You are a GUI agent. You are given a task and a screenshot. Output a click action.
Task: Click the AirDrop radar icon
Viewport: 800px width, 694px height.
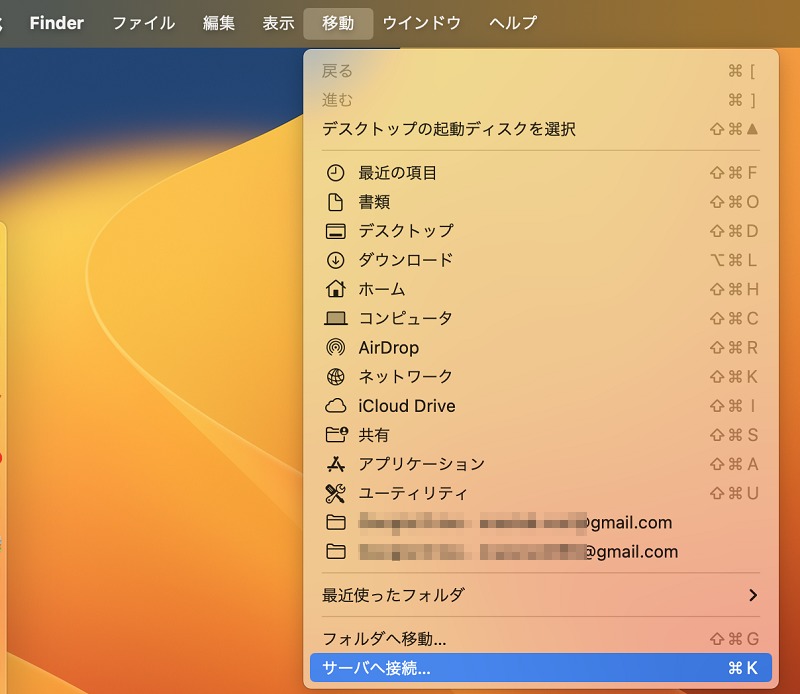click(335, 348)
